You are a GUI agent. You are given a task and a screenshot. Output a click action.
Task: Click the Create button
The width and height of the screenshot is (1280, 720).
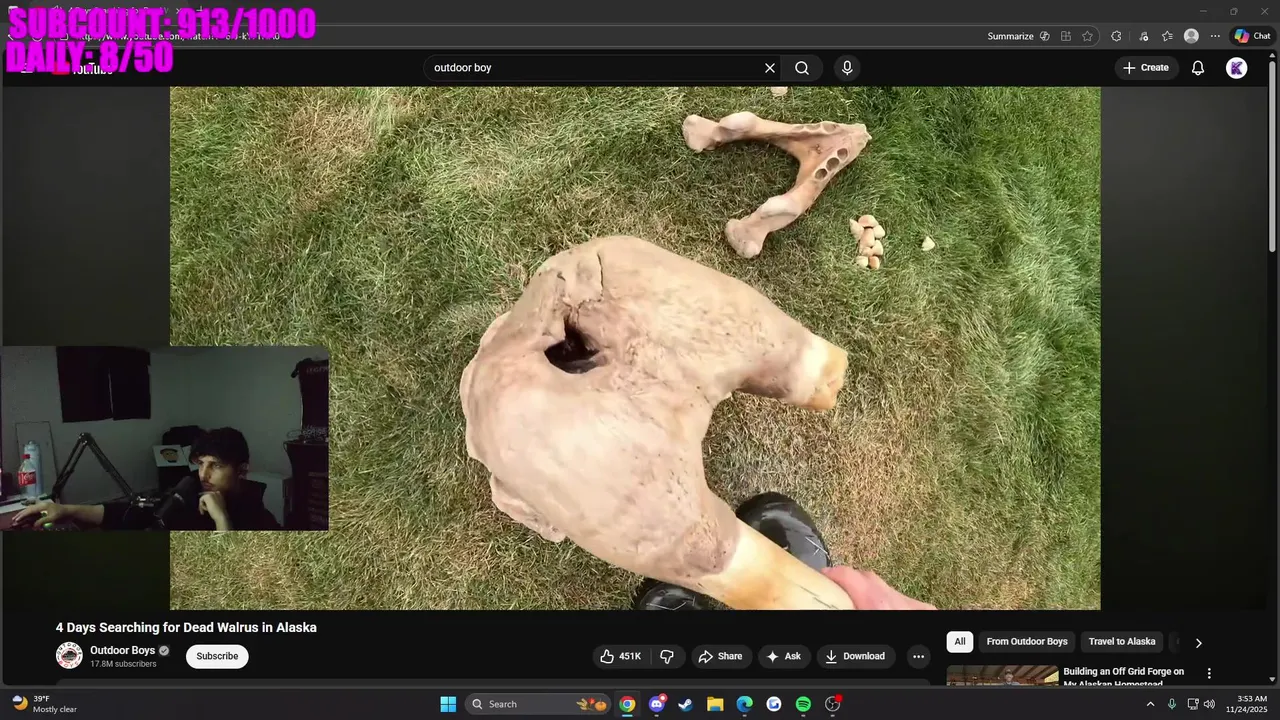[1146, 68]
